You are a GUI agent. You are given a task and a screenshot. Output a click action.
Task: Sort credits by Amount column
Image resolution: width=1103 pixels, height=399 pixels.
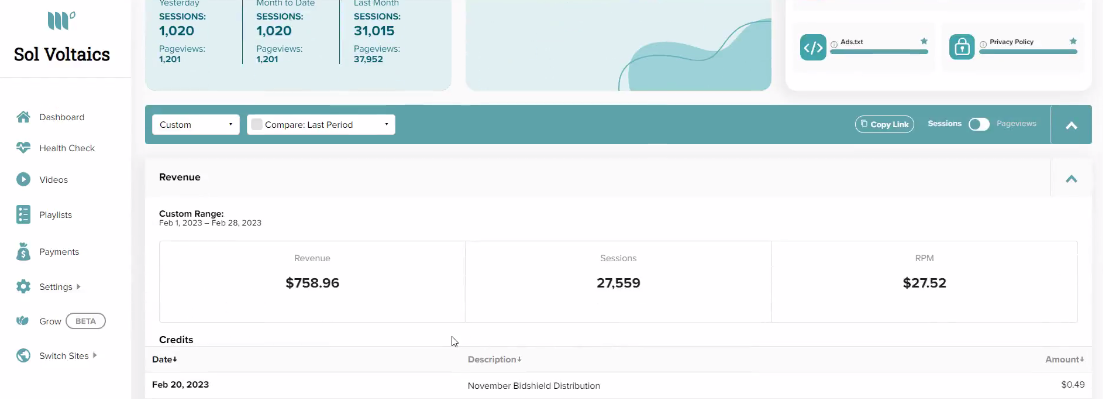pos(1064,360)
